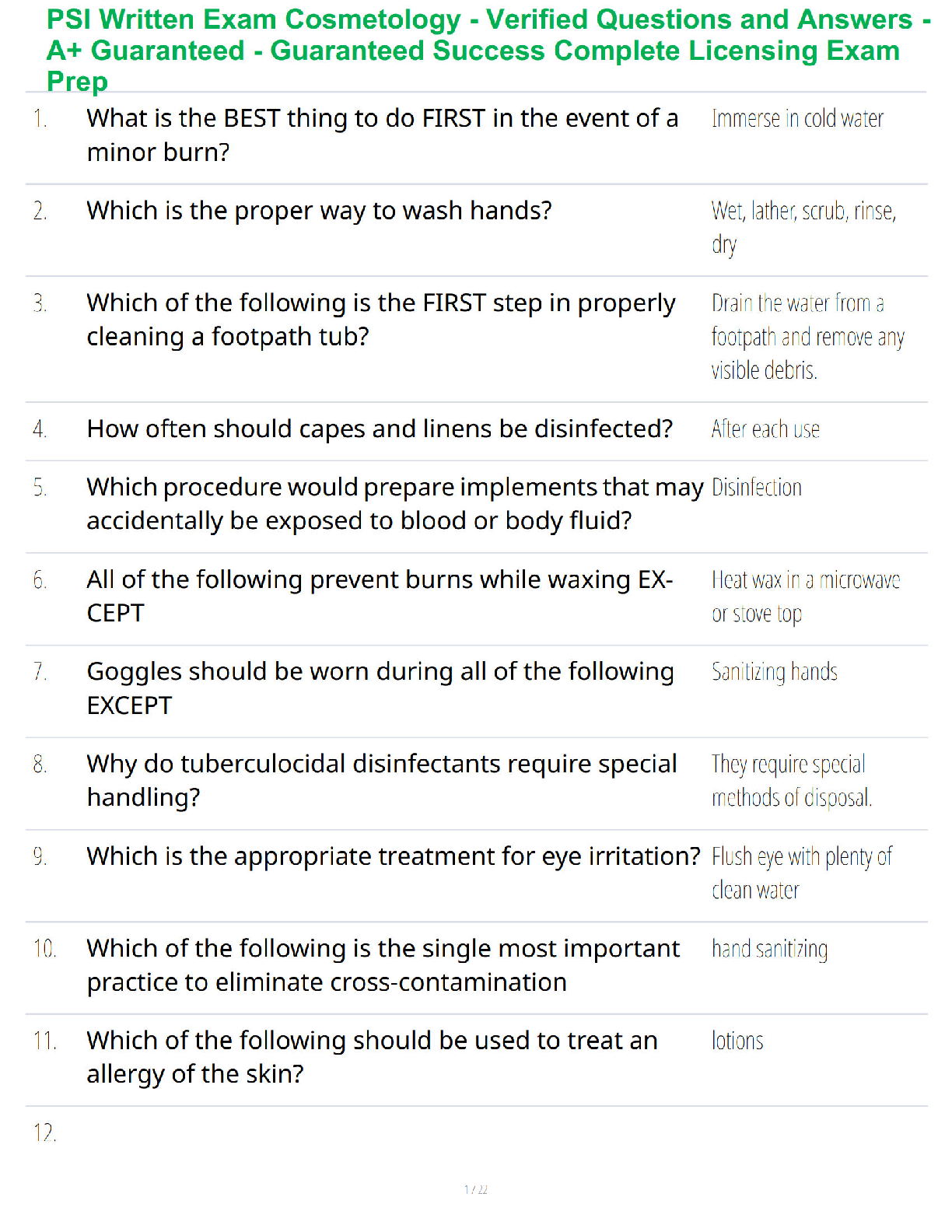This screenshot has height=1232, width=952.
Task: Click the answer 'Immerse in cold water'
Action: (x=797, y=118)
